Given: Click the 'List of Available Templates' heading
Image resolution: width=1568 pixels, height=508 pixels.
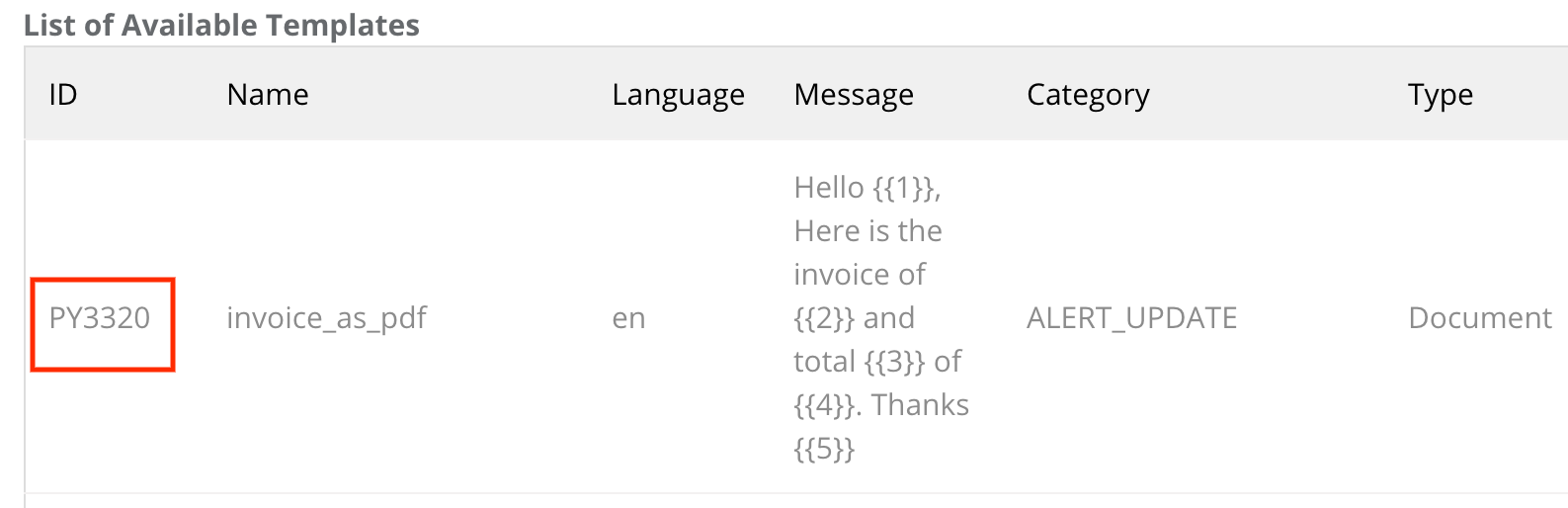Looking at the screenshot, I should (x=221, y=25).
